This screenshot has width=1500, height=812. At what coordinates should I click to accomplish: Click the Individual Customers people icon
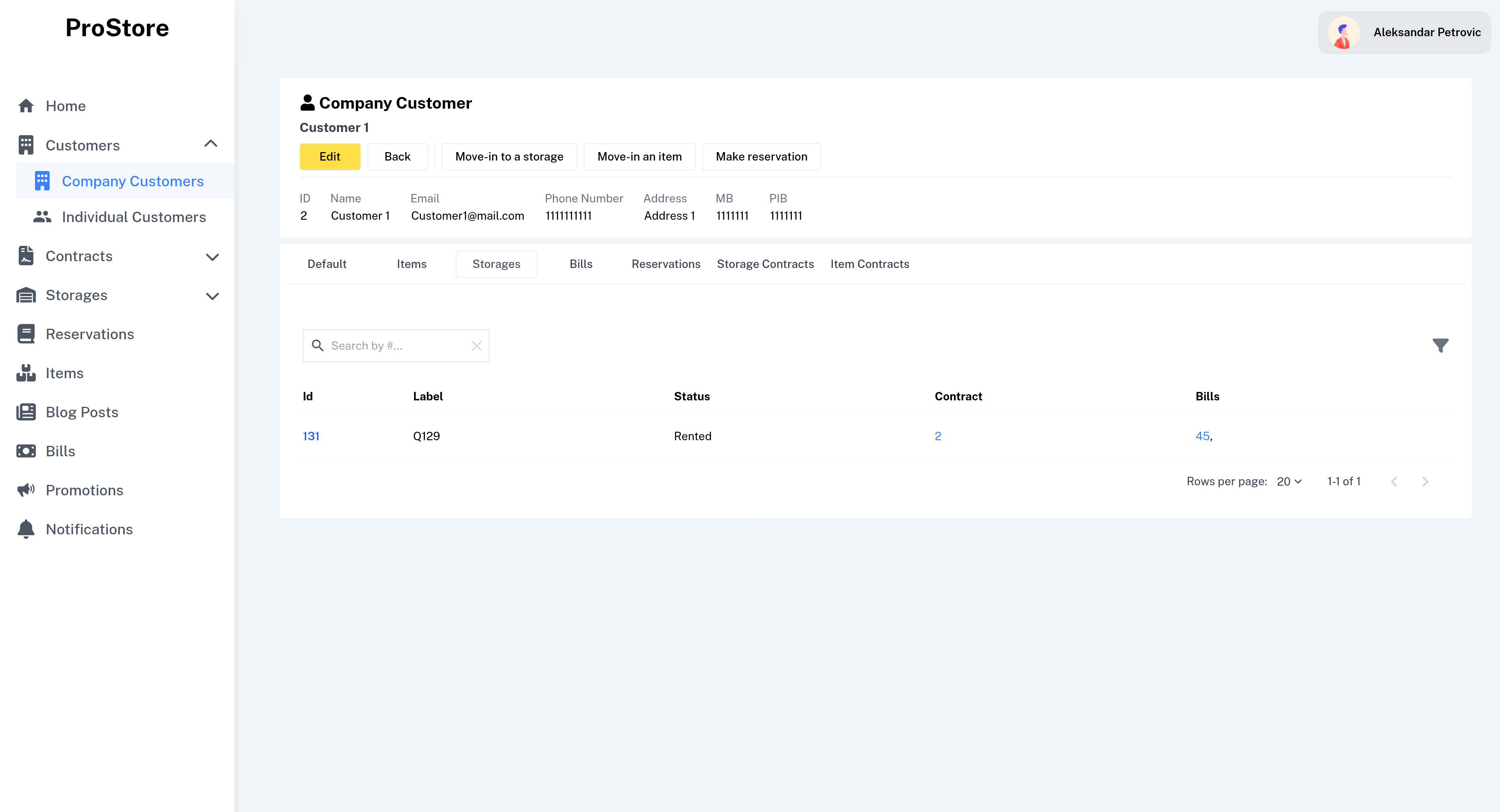pos(42,217)
